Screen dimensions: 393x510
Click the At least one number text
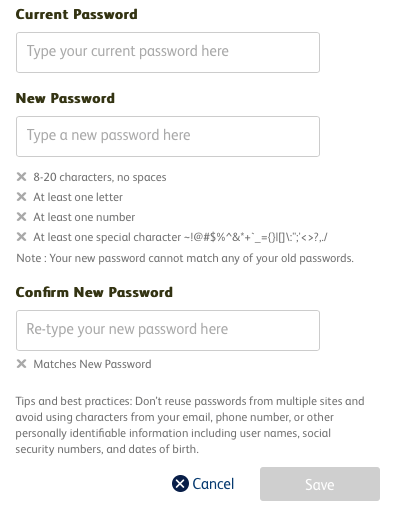click(84, 217)
